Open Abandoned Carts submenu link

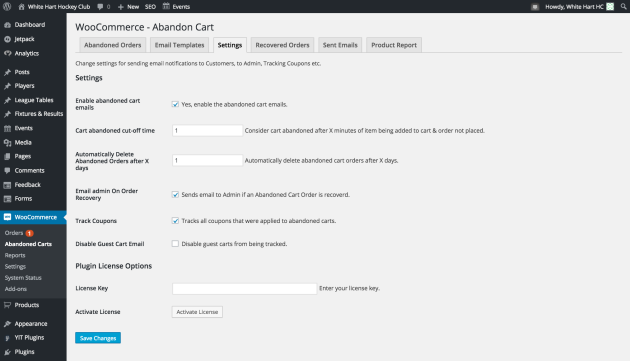click(28, 244)
